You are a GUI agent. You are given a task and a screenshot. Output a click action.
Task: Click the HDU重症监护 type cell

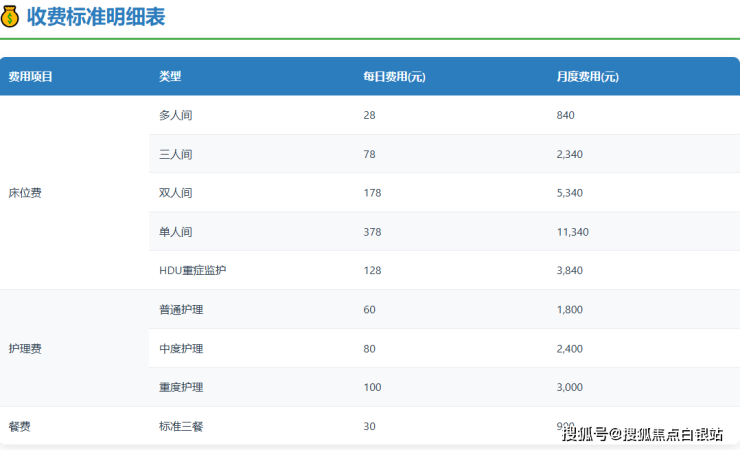[x=199, y=271]
